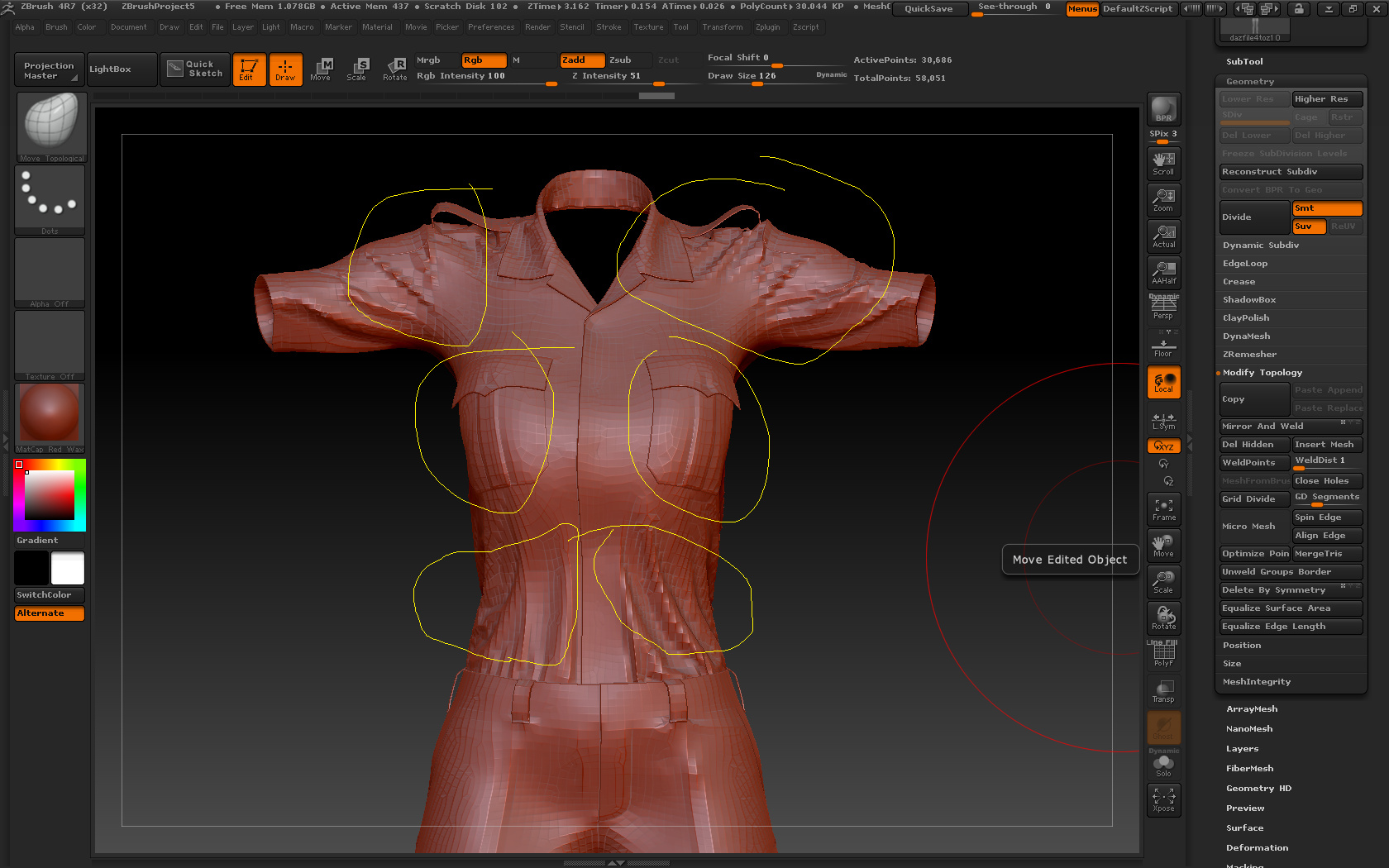
Task: Open the Document menu
Action: (x=129, y=27)
